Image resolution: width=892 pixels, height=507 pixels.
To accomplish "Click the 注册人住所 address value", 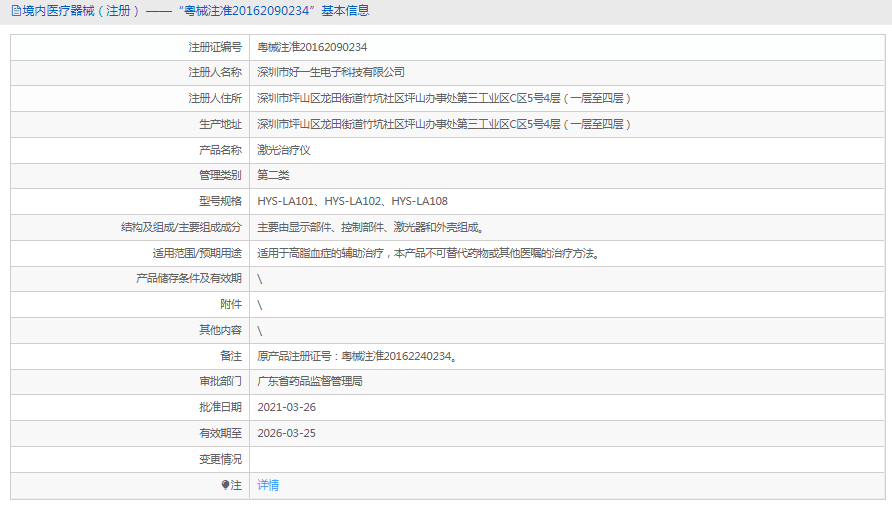I will 444,98.
